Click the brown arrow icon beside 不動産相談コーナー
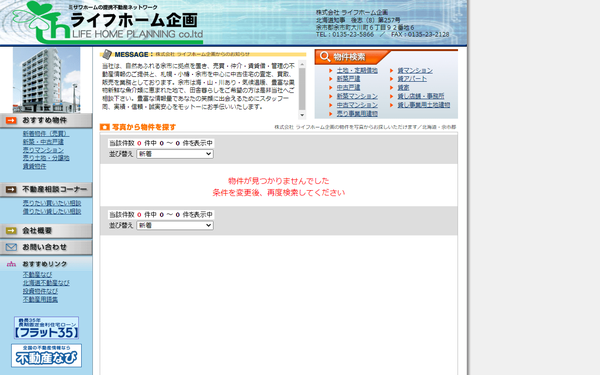 point(11,189)
